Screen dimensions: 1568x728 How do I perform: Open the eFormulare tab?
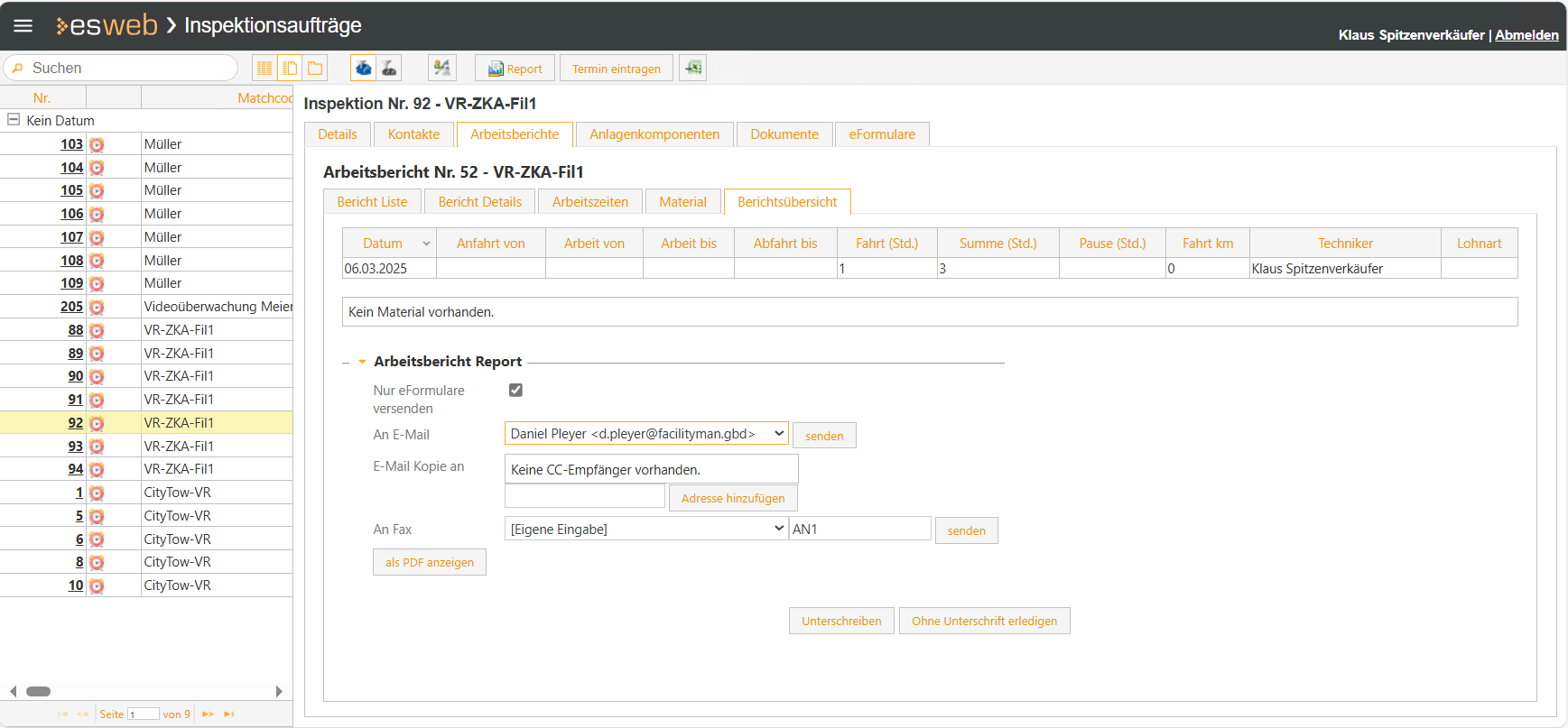pyautogui.click(x=882, y=134)
